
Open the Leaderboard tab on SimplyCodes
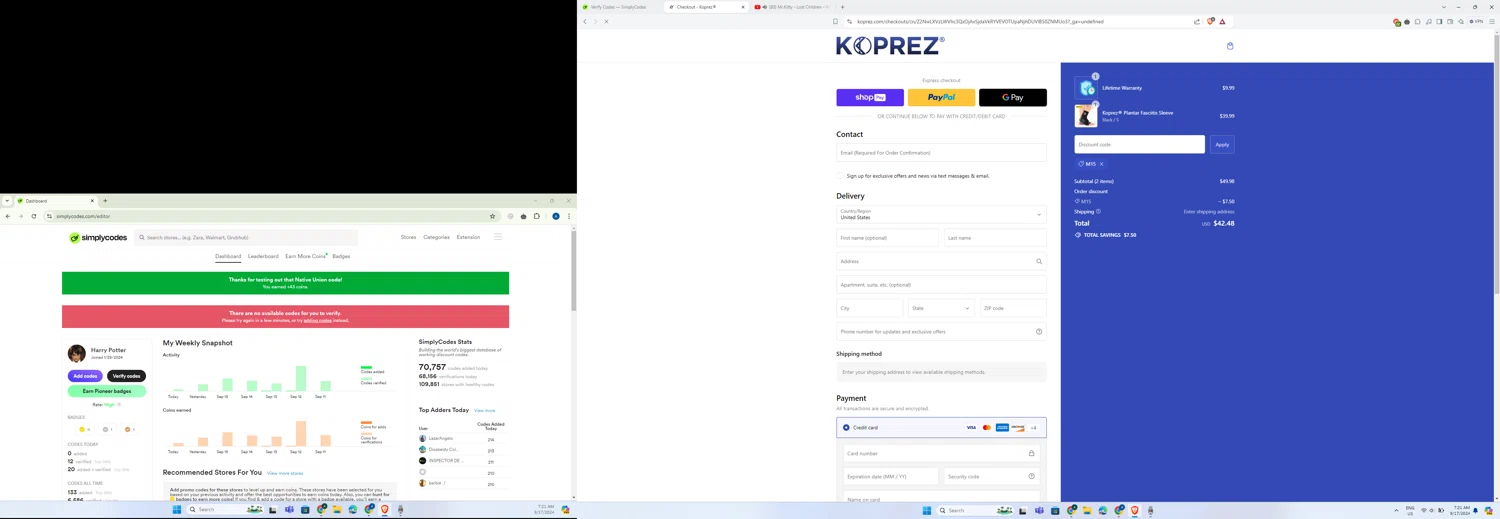263,256
